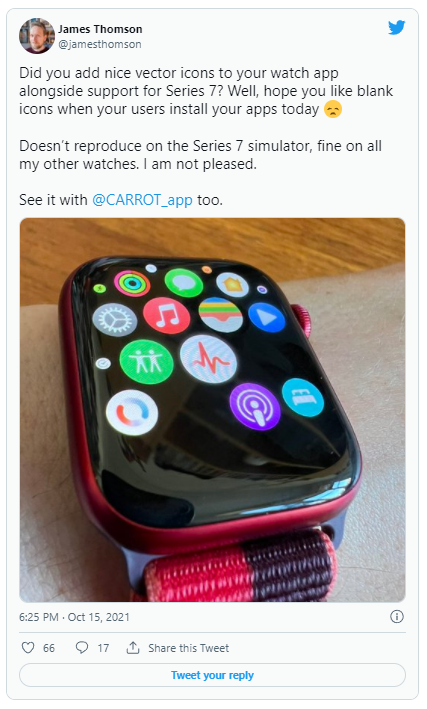Click James Thomson's profile avatar
The width and height of the screenshot is (427, 709).
coord(37,36)
